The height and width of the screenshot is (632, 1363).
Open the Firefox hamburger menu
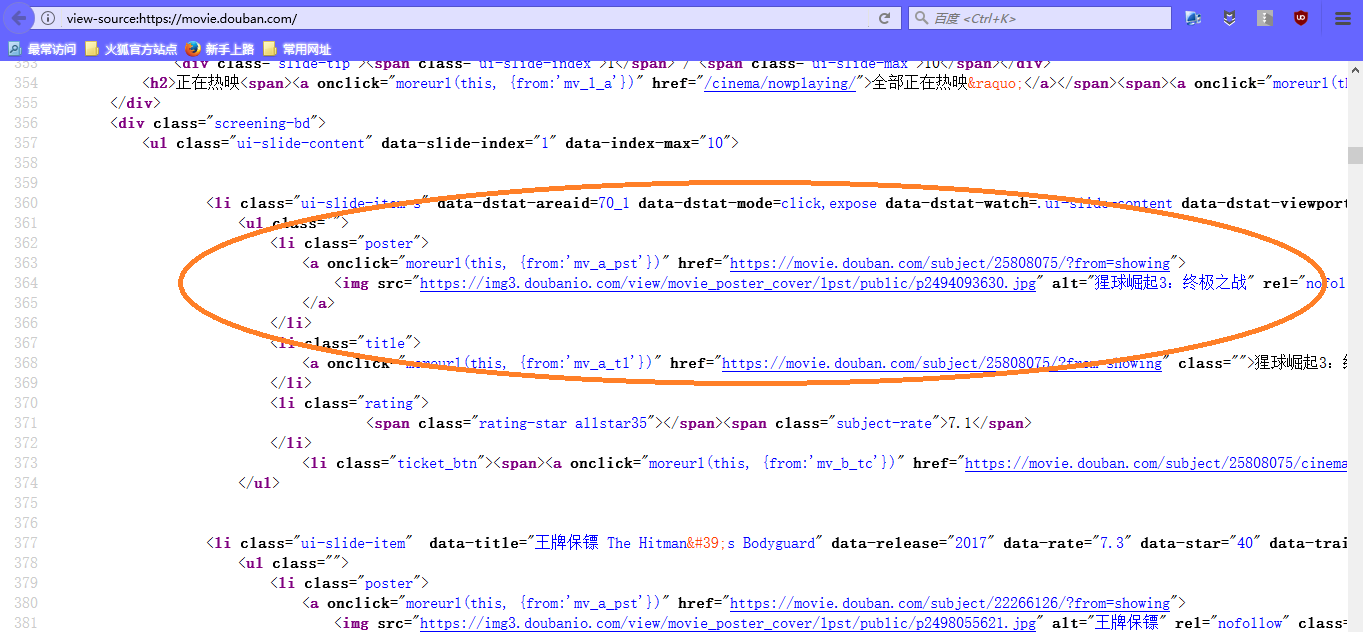[1343, 18]
